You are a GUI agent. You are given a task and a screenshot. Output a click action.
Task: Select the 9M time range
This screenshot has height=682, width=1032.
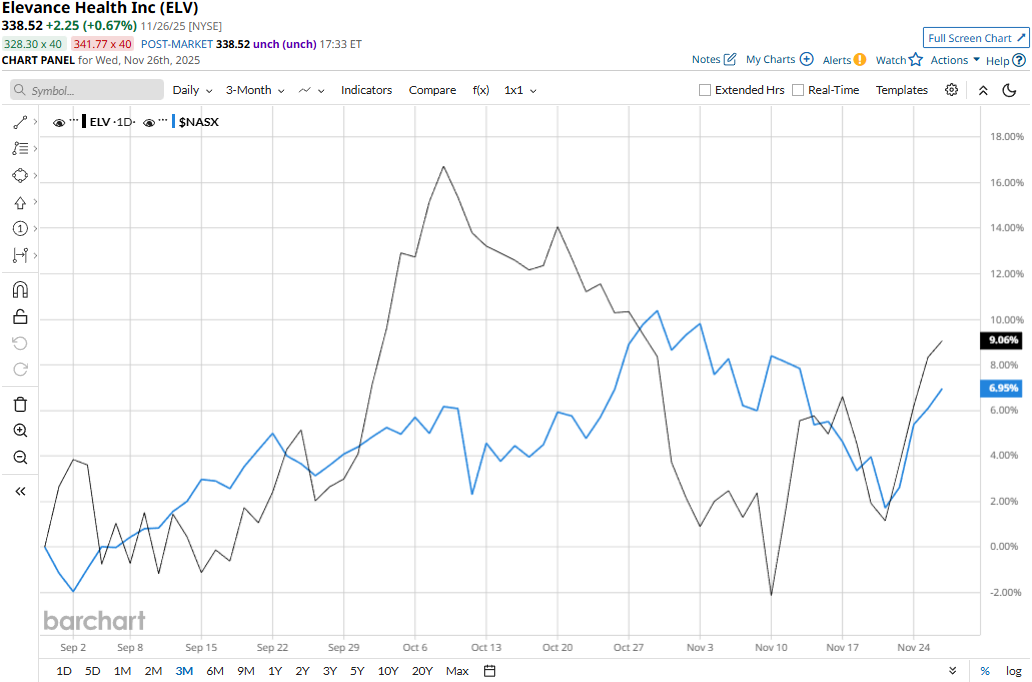(x=245, y=671)
